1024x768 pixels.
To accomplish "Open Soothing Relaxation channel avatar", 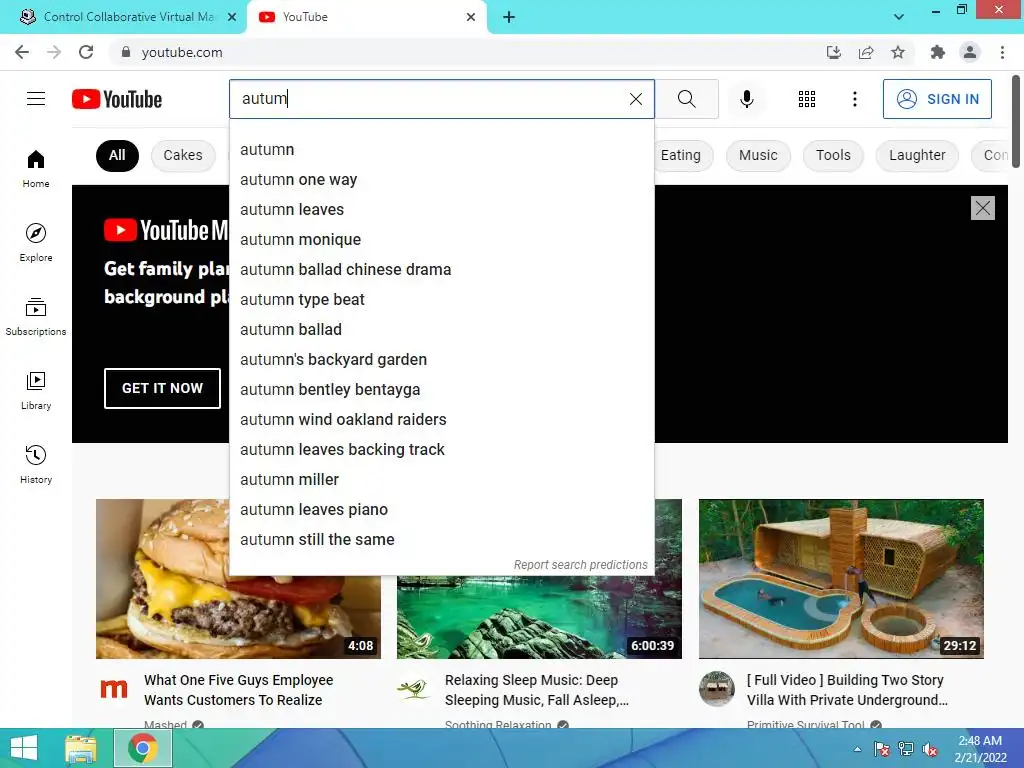I will click(415, 688).
